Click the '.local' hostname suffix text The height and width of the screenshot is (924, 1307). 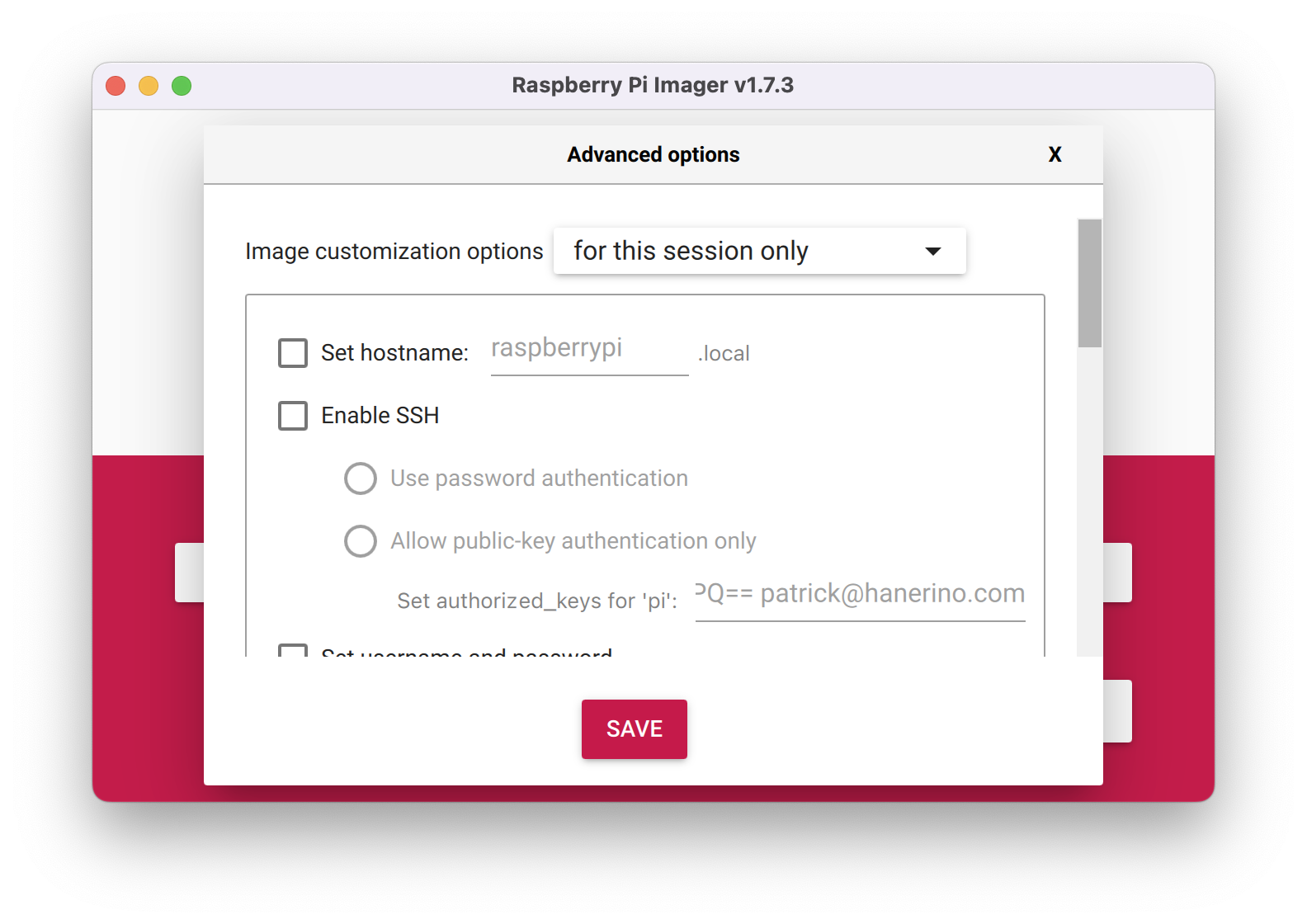724,354
